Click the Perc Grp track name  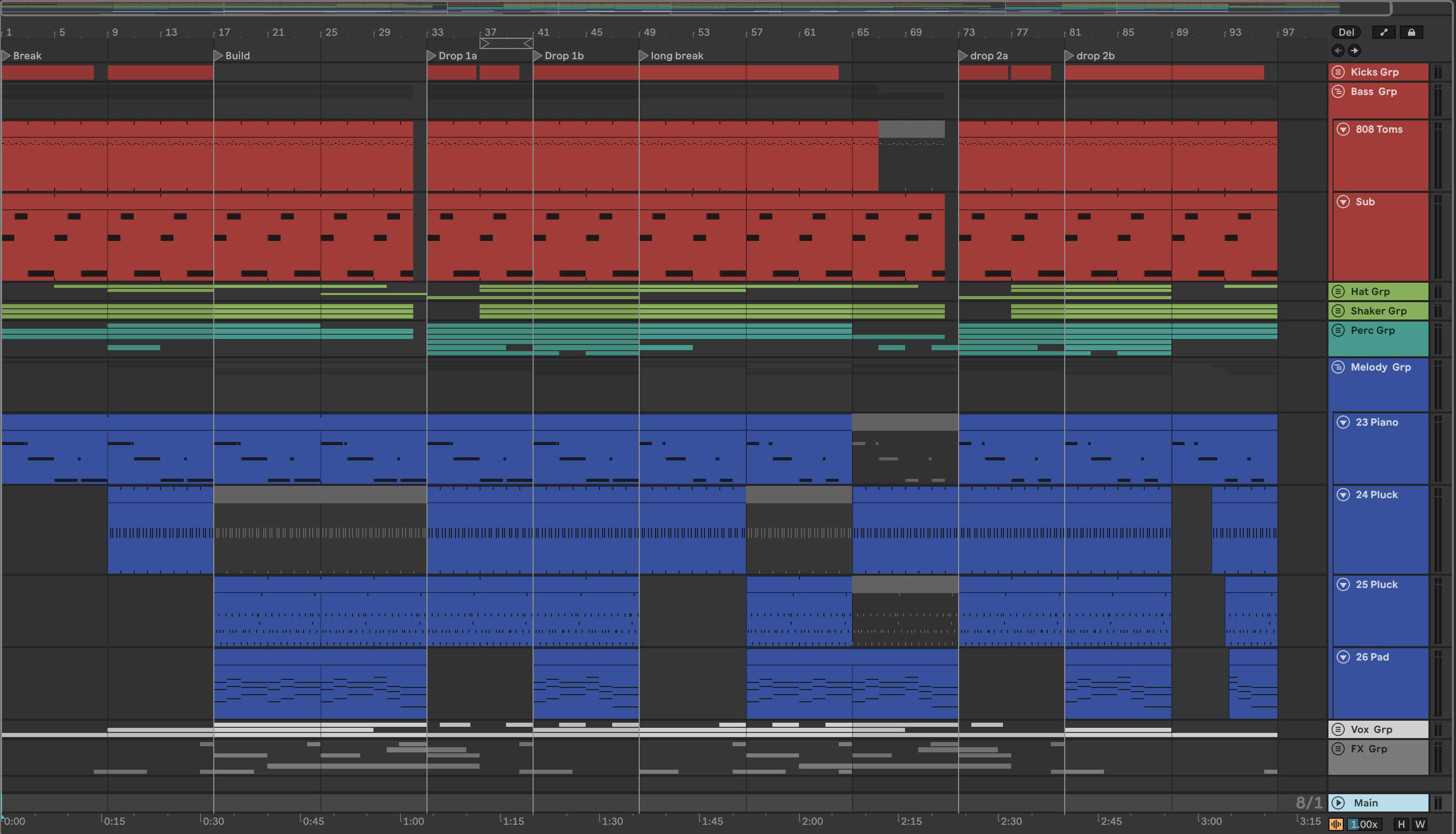[1372, 330]
